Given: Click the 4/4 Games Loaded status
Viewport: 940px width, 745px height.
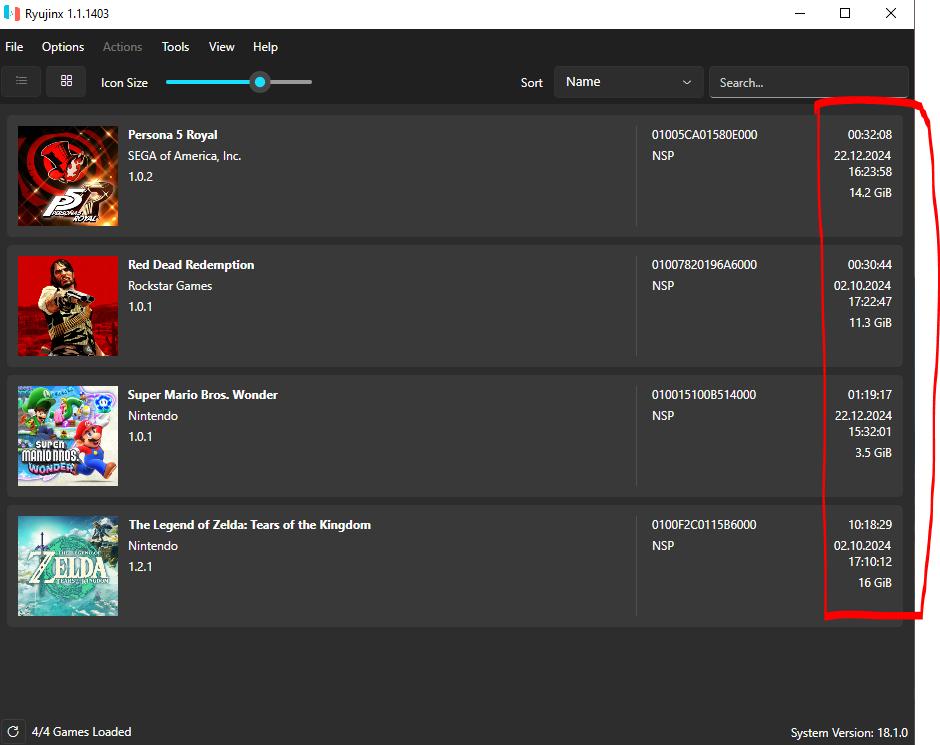Looking at the screenshot, I should tap(82, 732).
